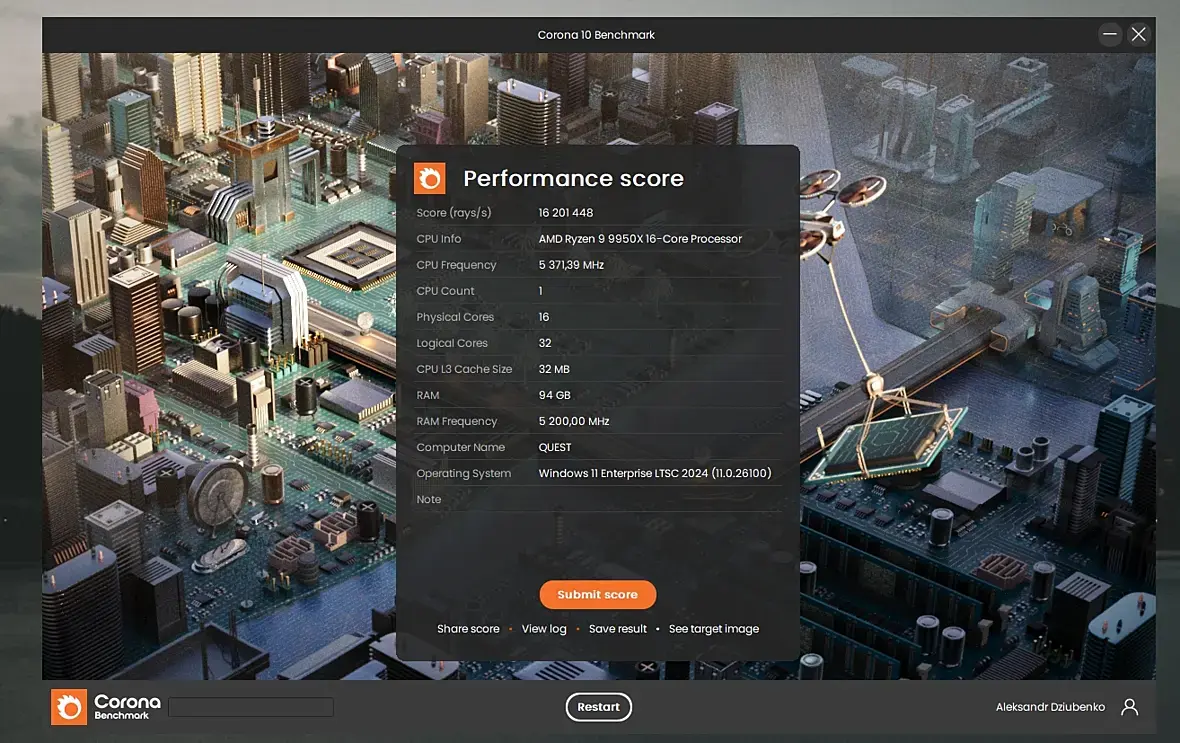The height and width of the screenshot is (743, 1180).
Task: Open the View log link
Action: [544, 629]
